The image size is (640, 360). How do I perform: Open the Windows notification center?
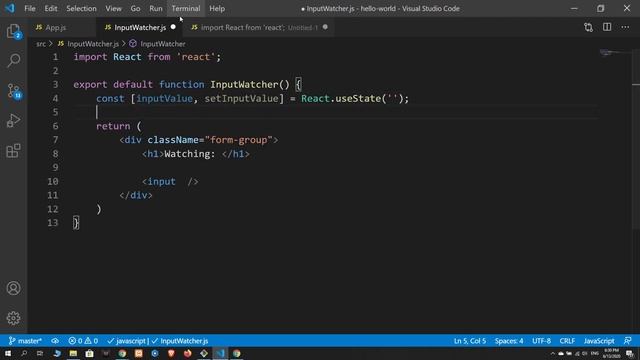(630, 353)
